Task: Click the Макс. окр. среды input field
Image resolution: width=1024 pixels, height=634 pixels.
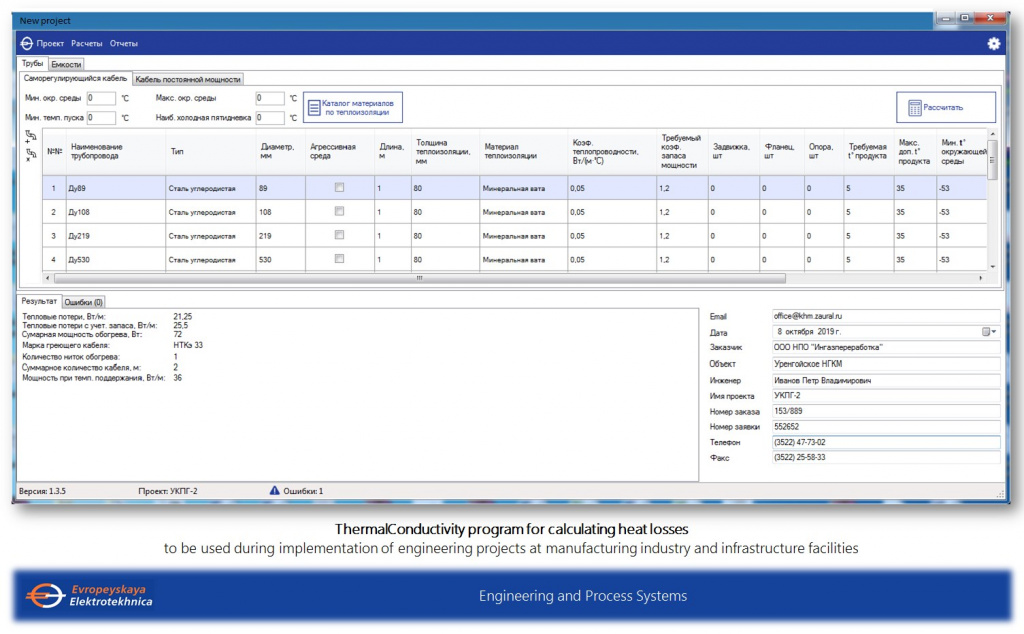Action: pyautogui.click(x=270, y=98)
